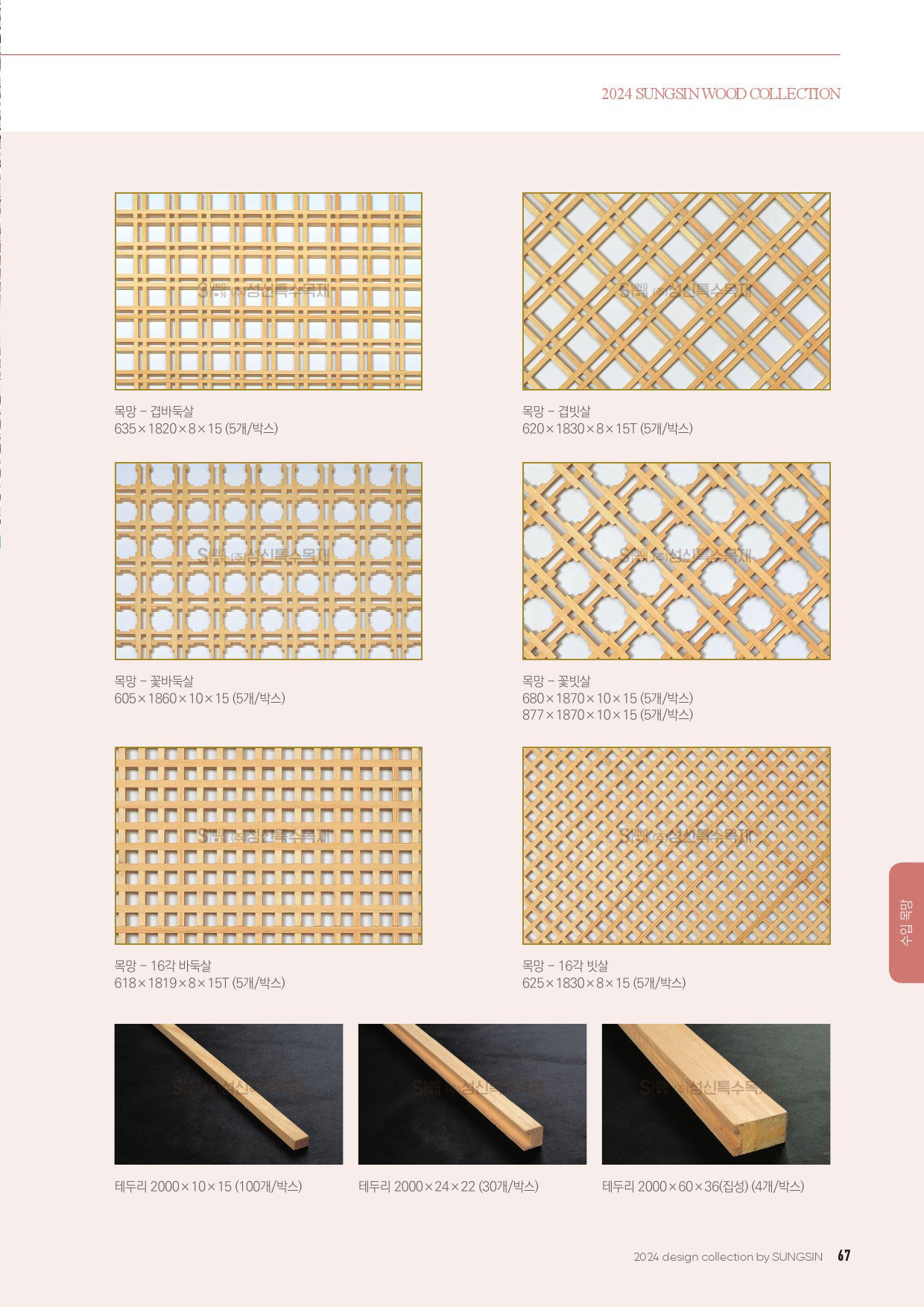Click the footer design collection by SUNGSIN text
This screenshot has width=924, height=1307.
(728, 1256)
